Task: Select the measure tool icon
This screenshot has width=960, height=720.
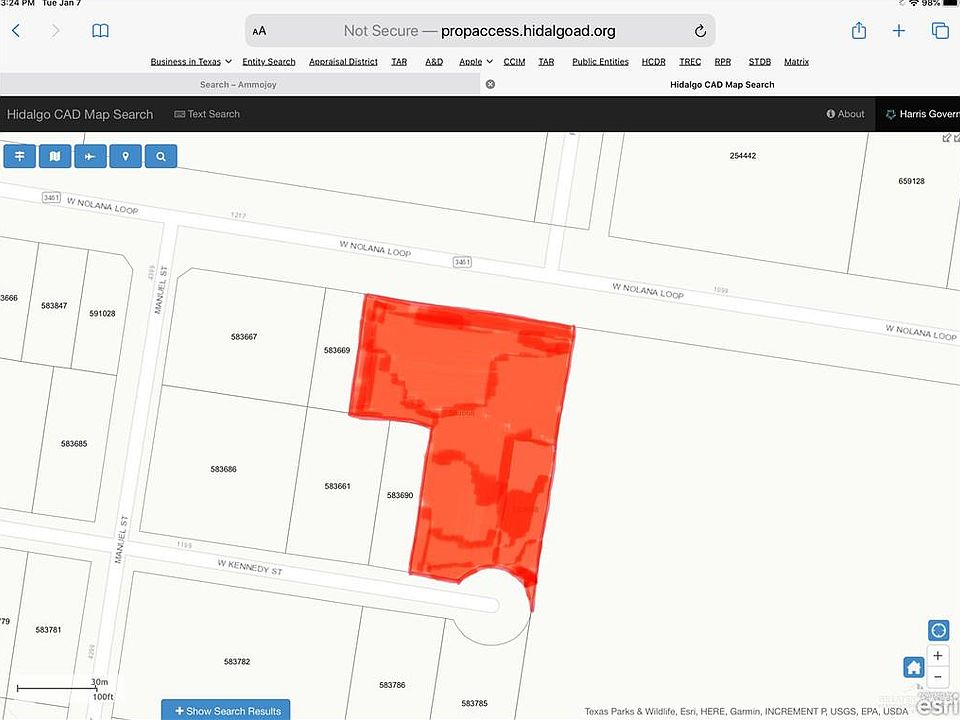Action: pos(90,156)
